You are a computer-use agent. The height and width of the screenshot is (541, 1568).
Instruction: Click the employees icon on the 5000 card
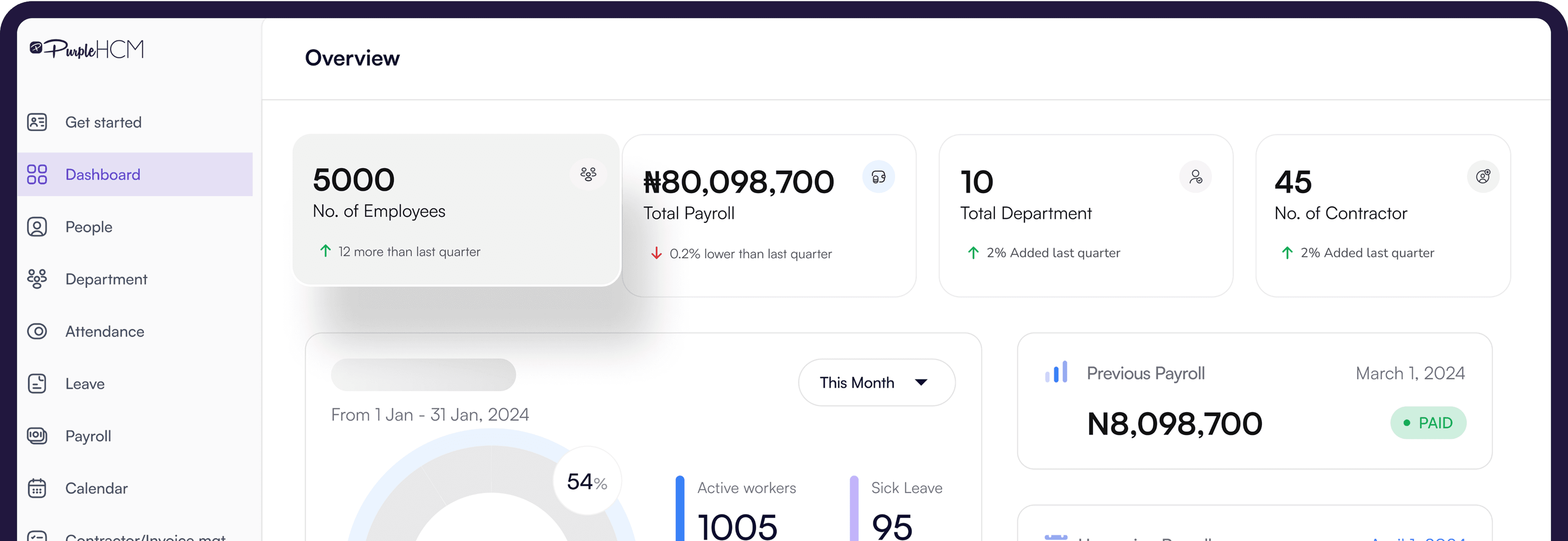click(588, 174)
